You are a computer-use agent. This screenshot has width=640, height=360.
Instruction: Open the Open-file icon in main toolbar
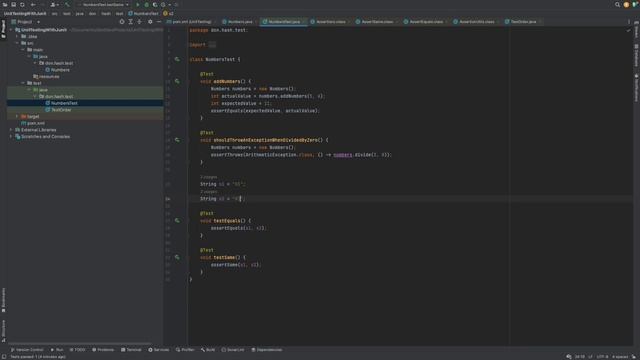pos(5,4)
